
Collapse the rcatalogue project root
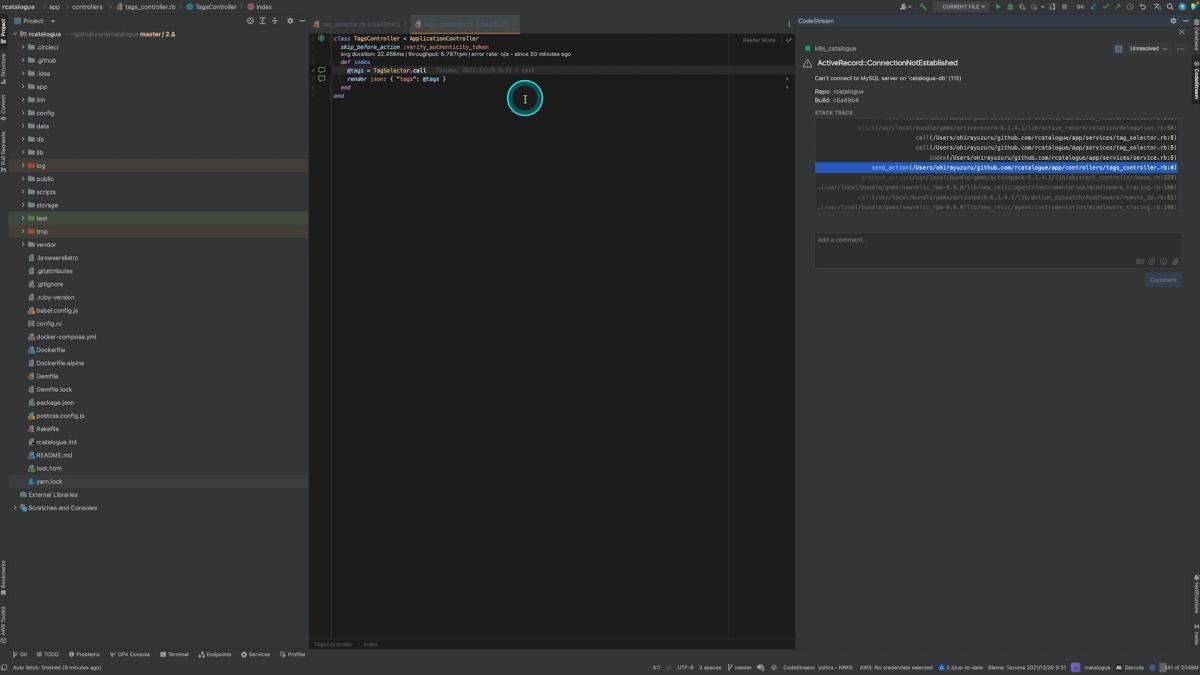point(15,34)
